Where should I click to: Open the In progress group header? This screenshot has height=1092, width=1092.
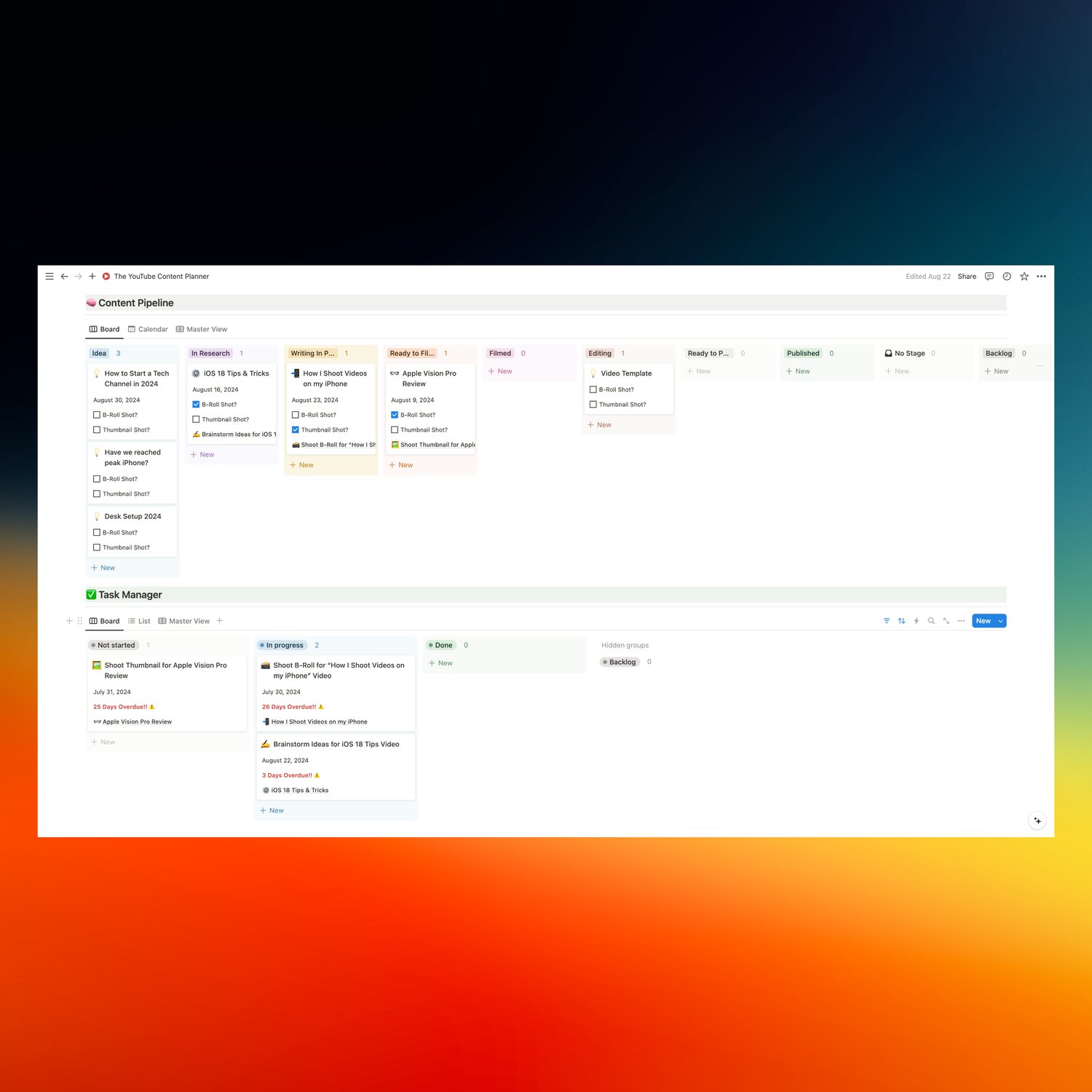tap(283, 645)
